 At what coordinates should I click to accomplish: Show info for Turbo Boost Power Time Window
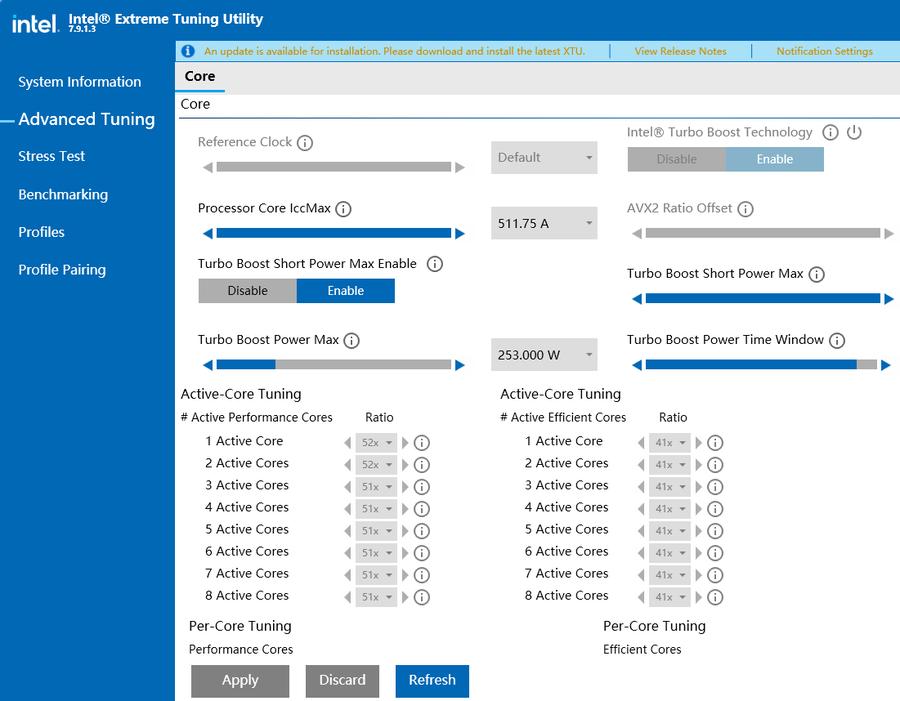click(837, 341)
